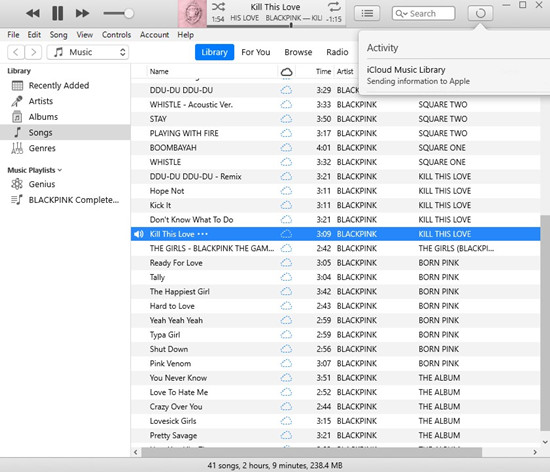550x472 pixels.
Task: Click cloud icon for Tally
Action: 286,277
